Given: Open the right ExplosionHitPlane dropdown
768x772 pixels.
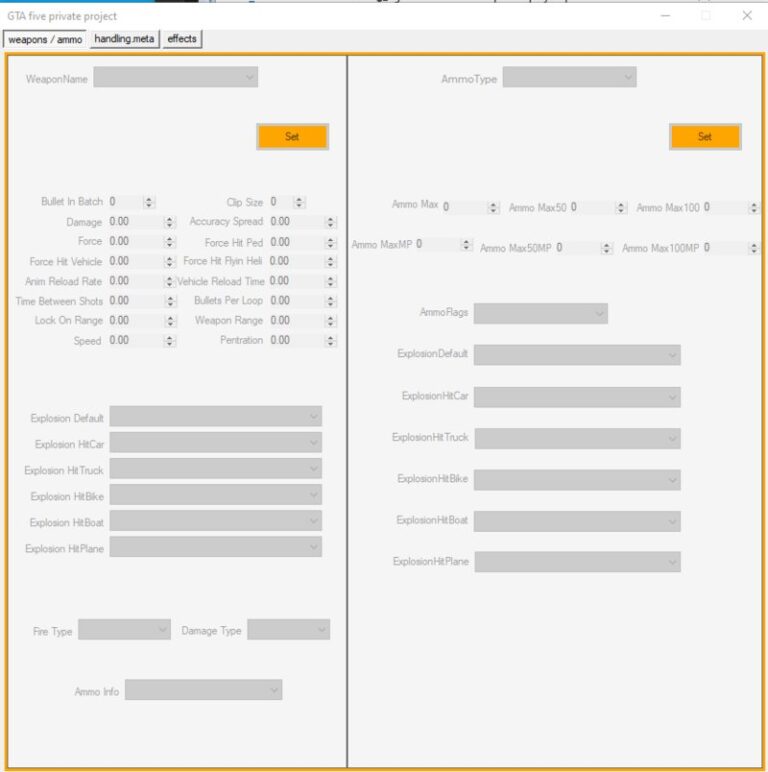Looking at the screenshot, I should (577, 562).
